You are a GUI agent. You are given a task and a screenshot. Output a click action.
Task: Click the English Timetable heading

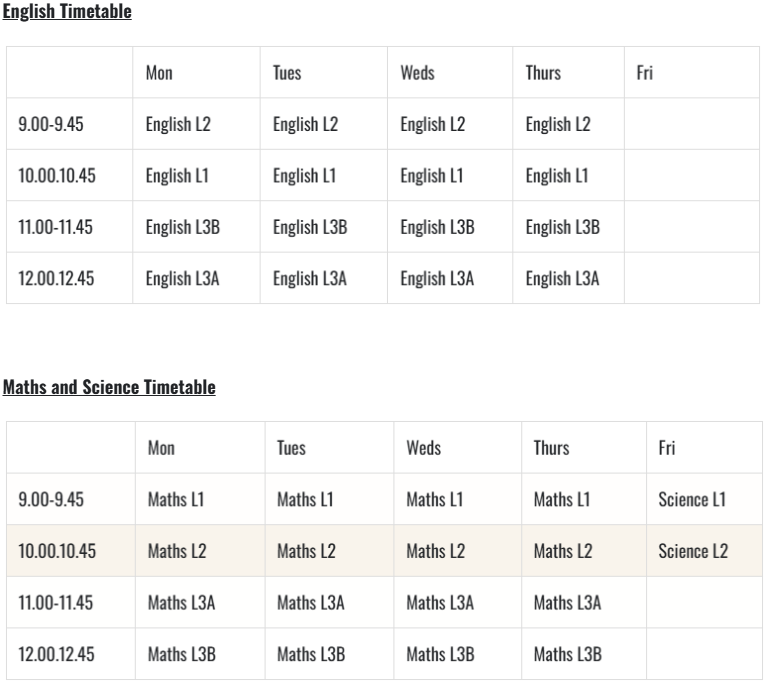pyautogui.click(x=67, y=12)
